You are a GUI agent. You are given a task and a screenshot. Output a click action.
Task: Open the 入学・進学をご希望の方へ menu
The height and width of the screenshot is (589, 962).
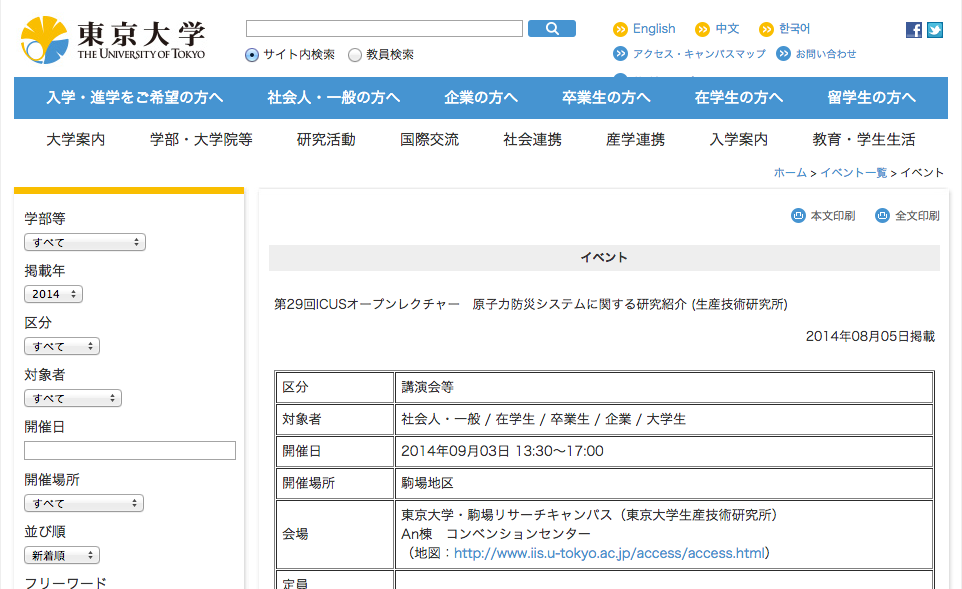point(134,97)
